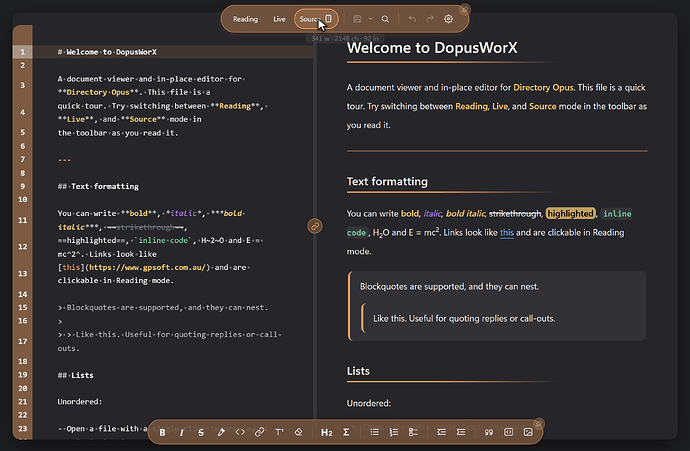Image resolution: width=690 pixels, height=451 pixels.
Task: Clear formatting with the eraser icon
Action: pos(298,432)
